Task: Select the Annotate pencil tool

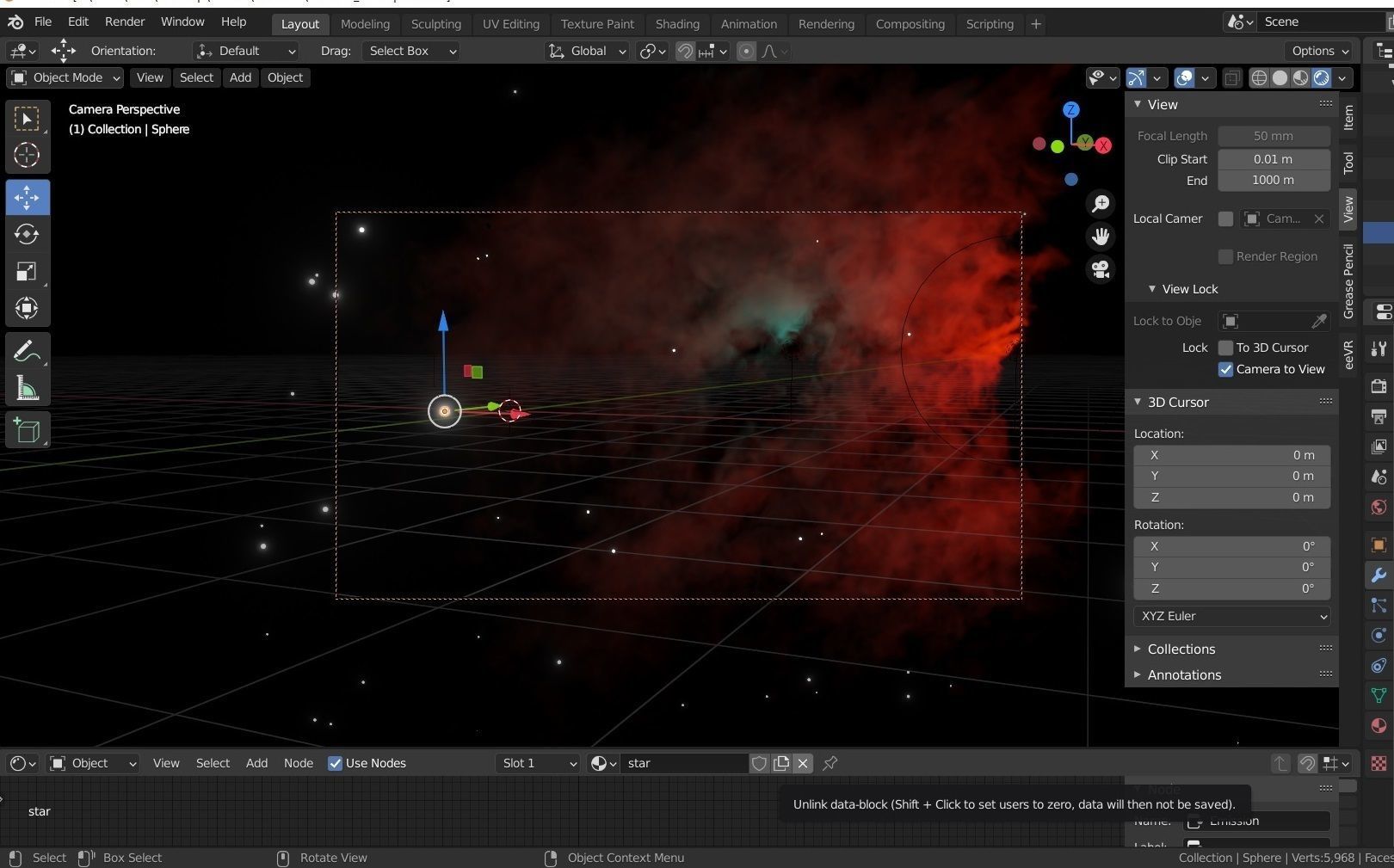Action: [x=27, y=351]
